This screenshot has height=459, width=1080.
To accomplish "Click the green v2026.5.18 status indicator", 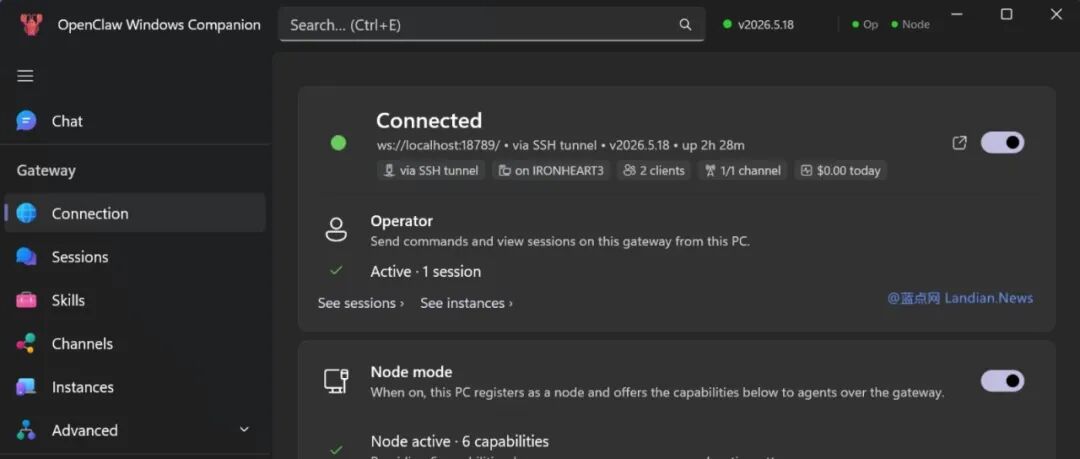I will pos(758,25).
